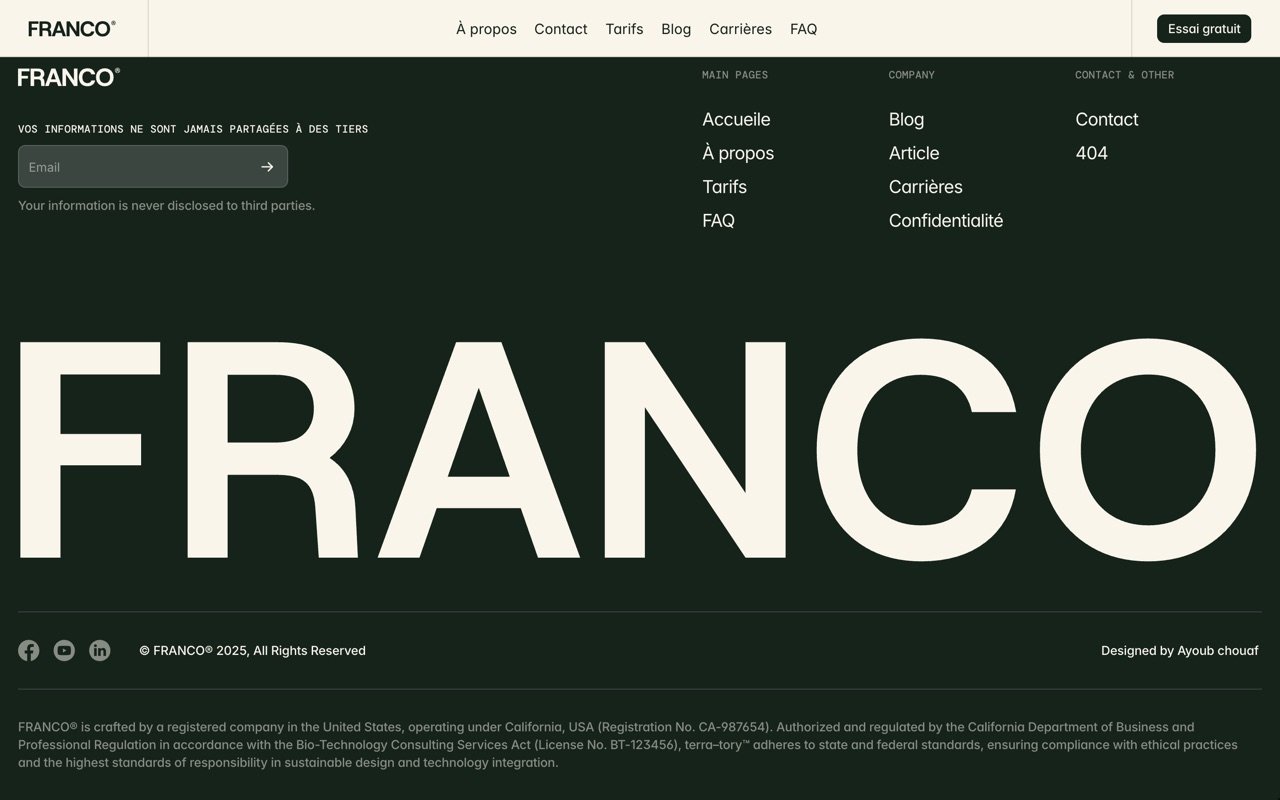Open the Confidentialité footer link
This screenshot has height=800, width=1280.
[x=946, y=221]
